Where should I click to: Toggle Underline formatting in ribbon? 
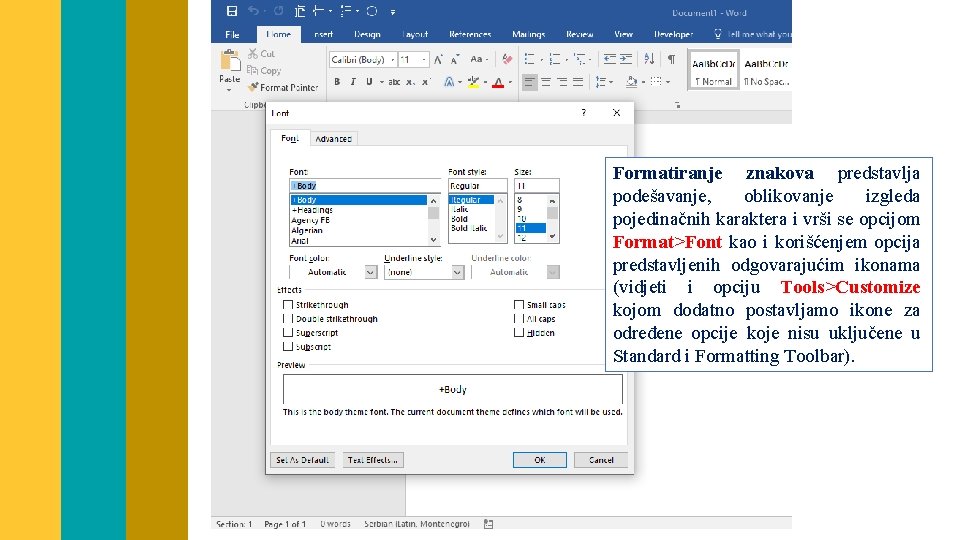(x=369, y=81)
